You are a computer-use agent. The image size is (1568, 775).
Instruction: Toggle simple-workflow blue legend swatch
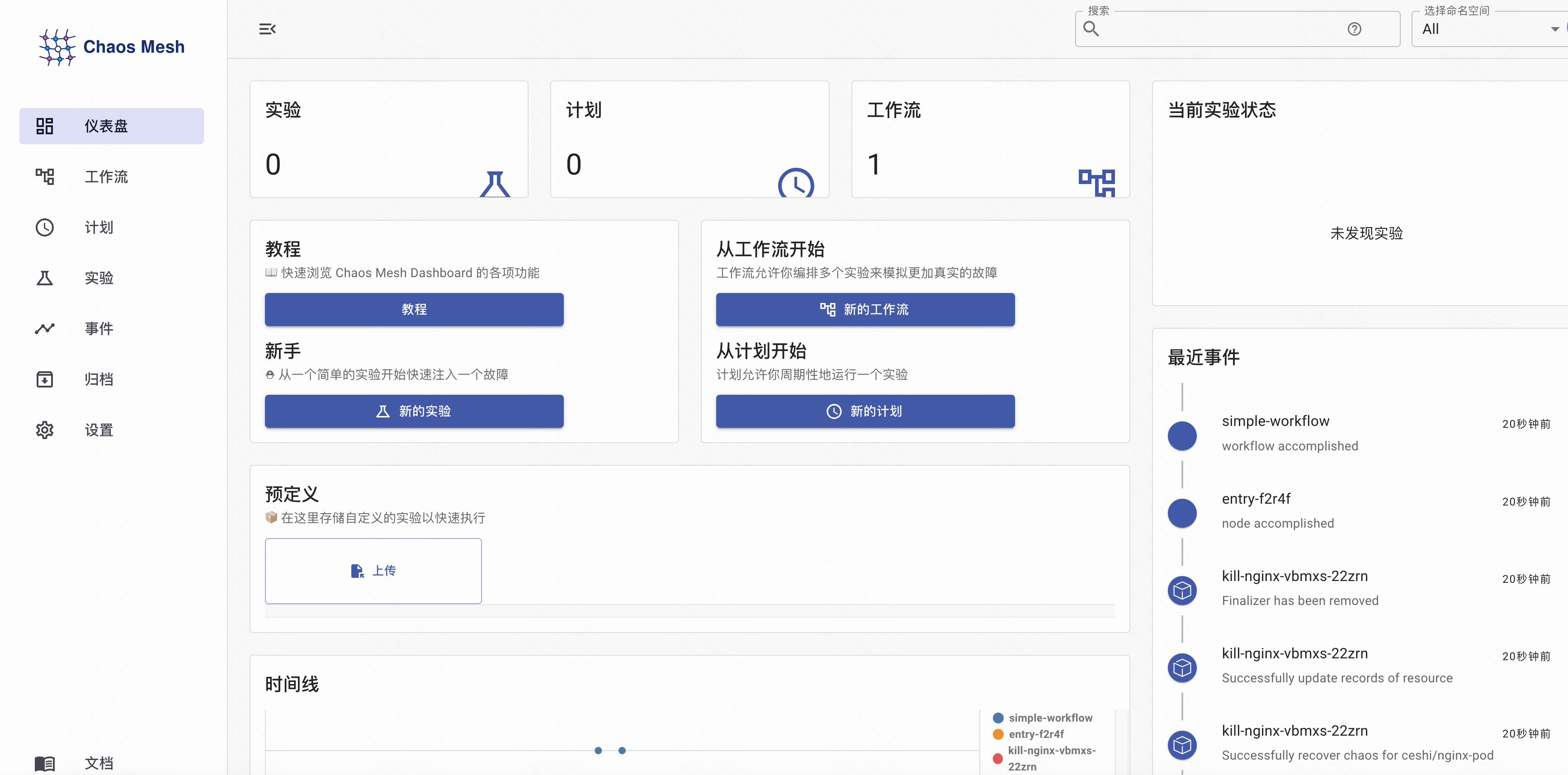[998, 718]
